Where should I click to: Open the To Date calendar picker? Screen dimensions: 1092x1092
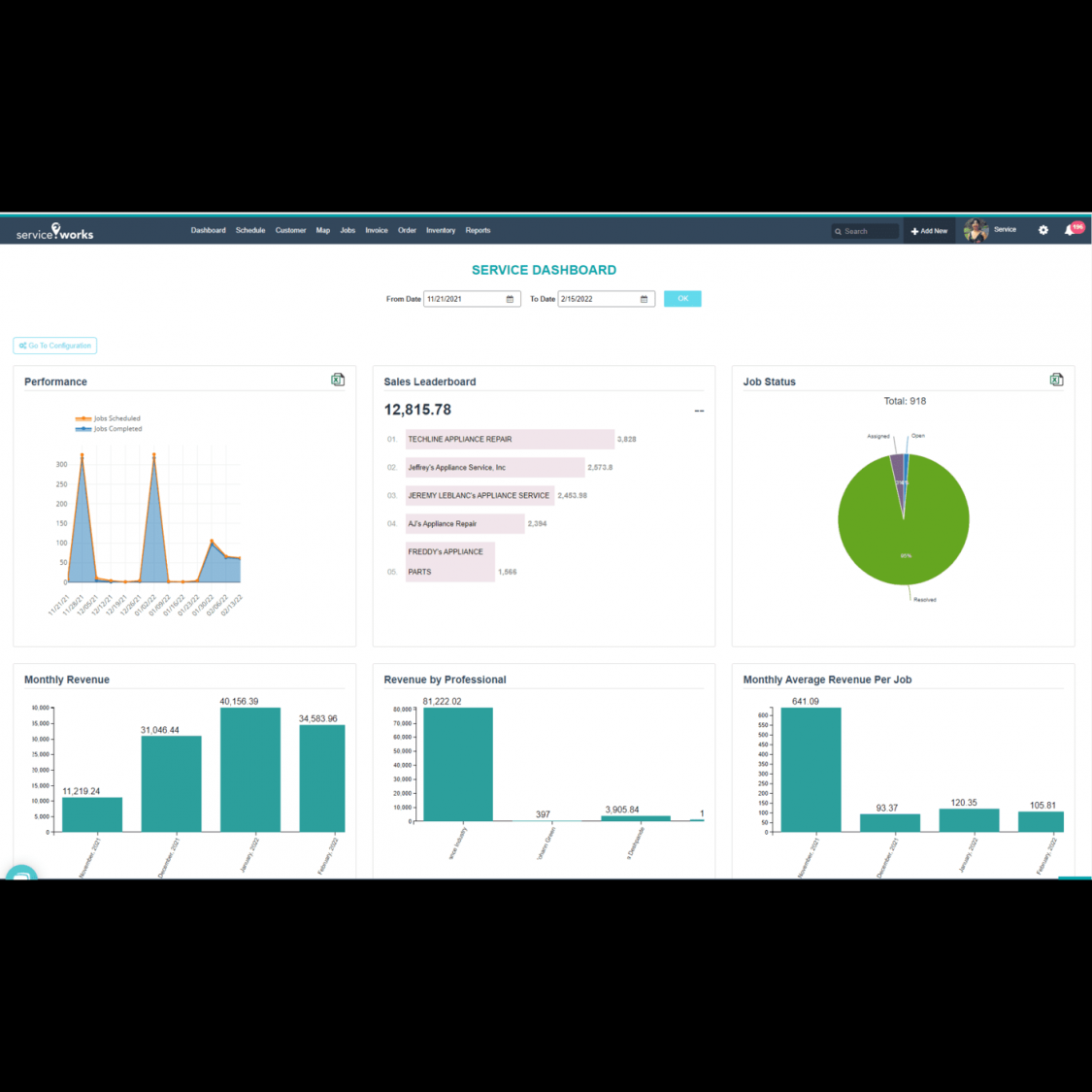644,299
